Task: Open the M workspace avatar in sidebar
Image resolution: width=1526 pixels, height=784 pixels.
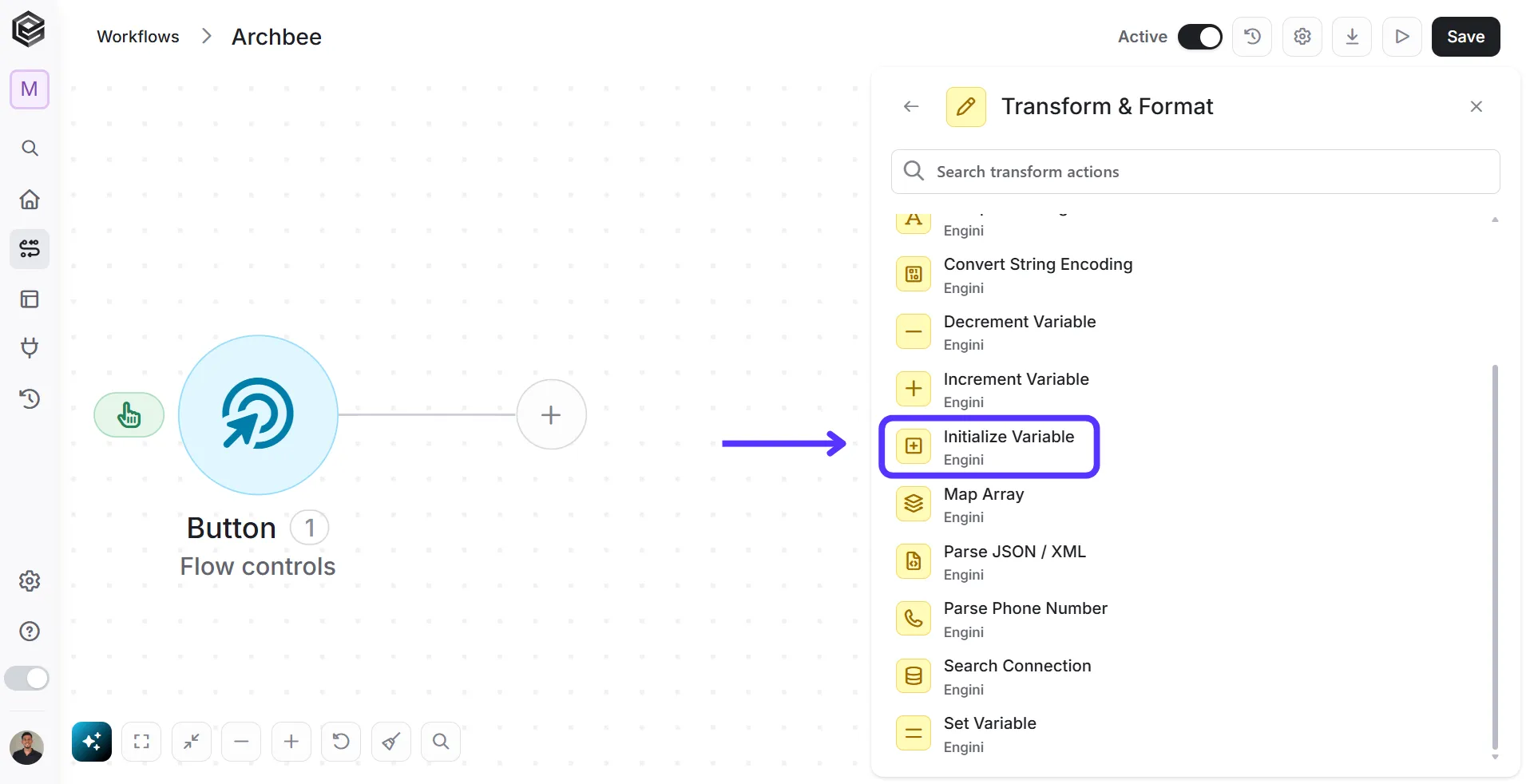Action: 30,89
